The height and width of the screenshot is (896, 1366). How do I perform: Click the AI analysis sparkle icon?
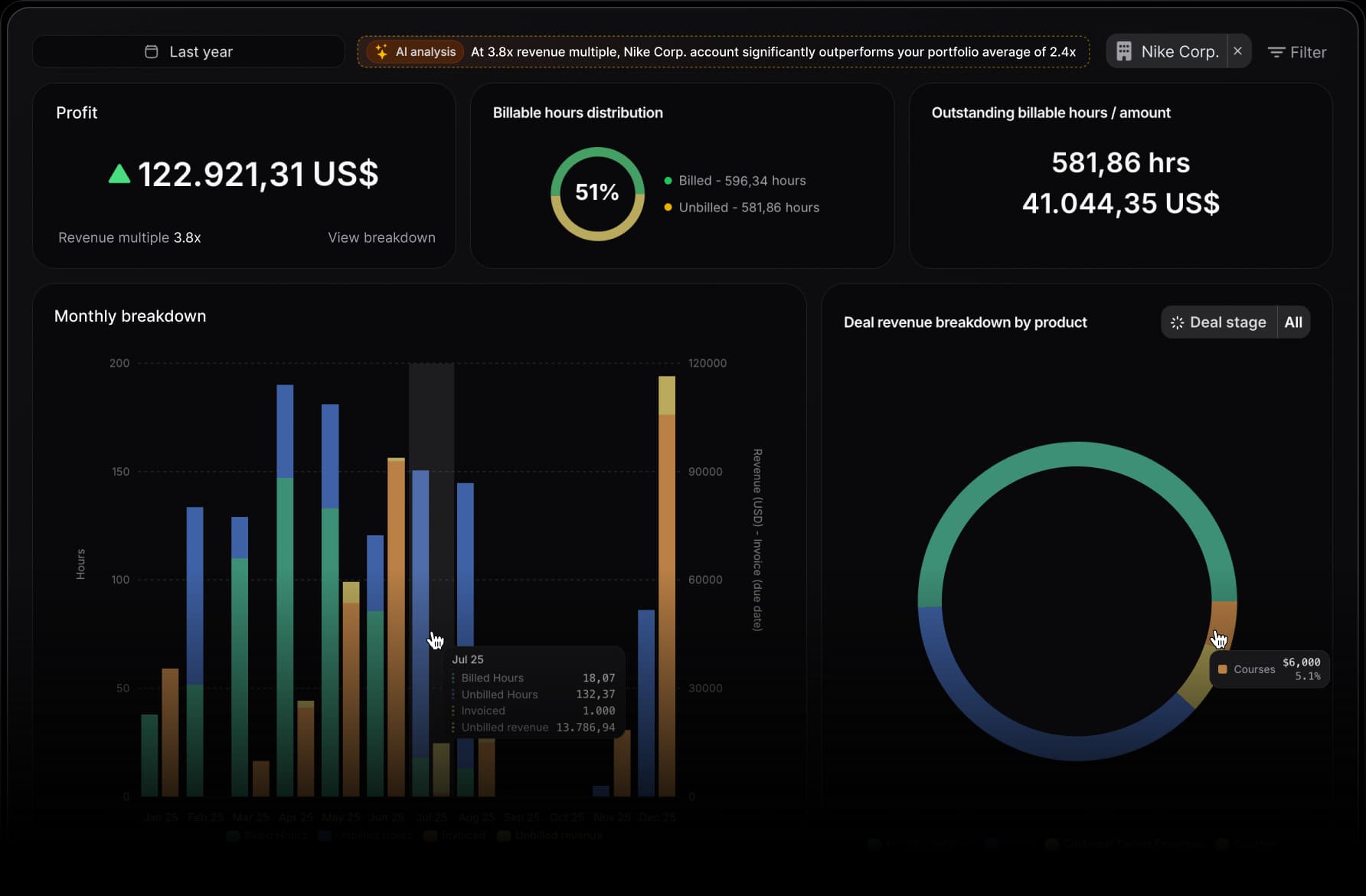point(381,51)
